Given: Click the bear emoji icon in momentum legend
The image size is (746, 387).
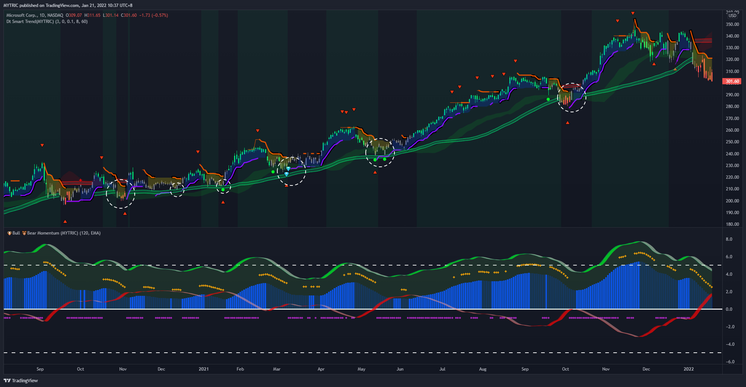Looking at the screenshot, I should 24,233.
